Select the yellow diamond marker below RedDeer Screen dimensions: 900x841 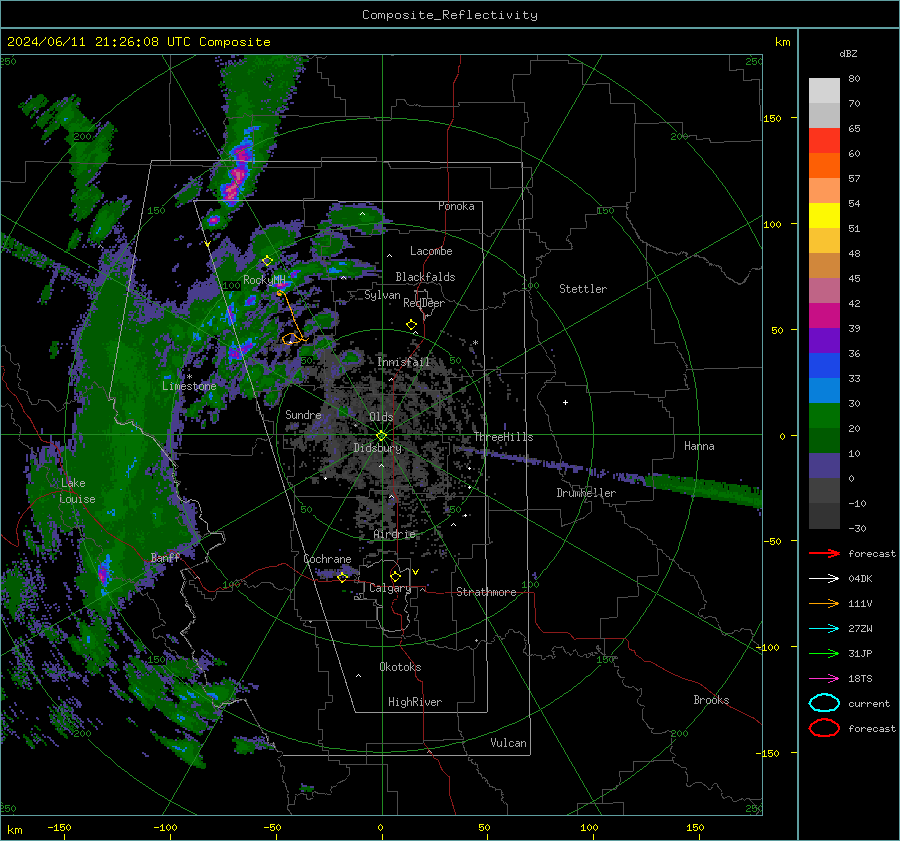tap(412, 325)
